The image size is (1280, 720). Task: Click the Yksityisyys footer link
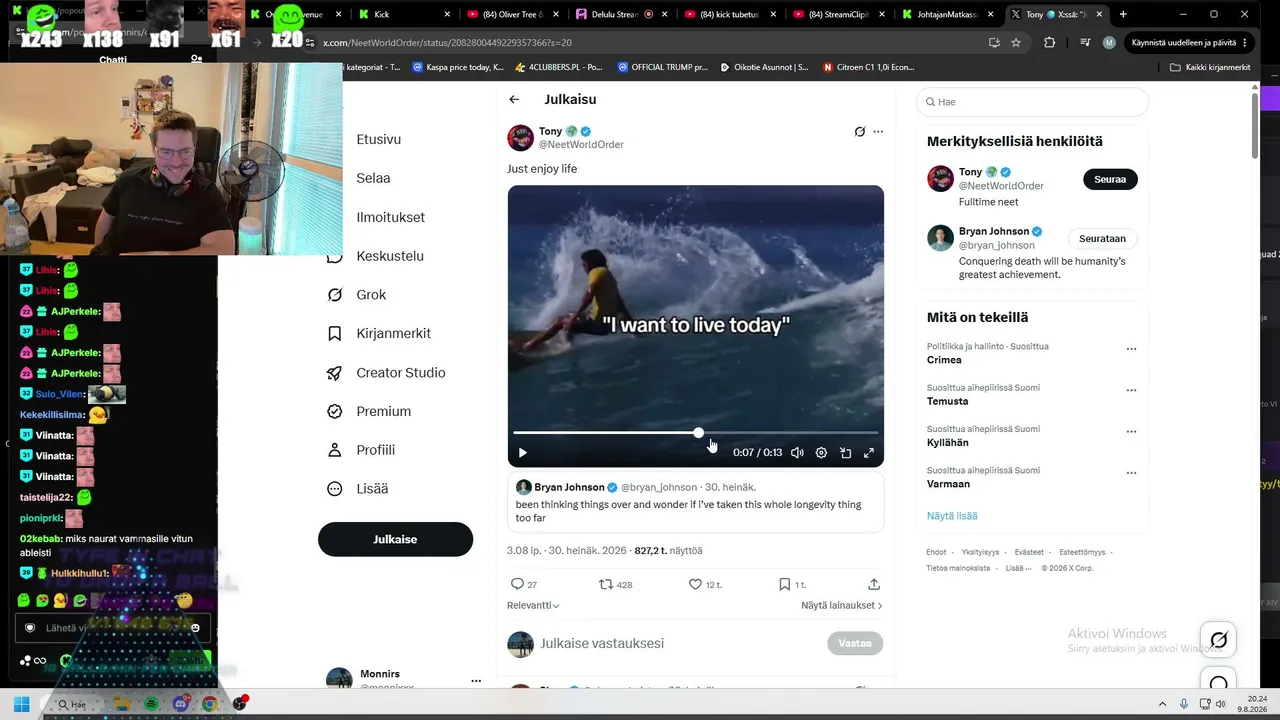[x=980, y=552]
